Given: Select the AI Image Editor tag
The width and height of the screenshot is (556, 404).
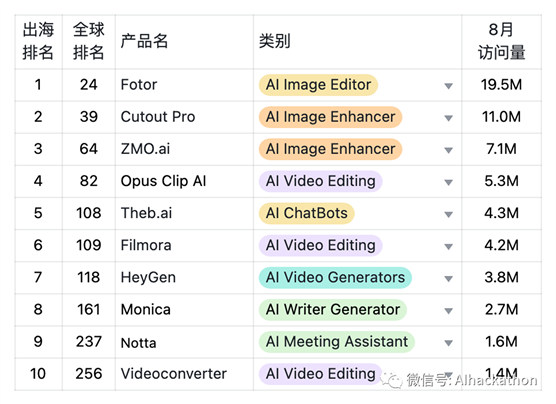Looking at the screenshot, I should coord(318,85).
